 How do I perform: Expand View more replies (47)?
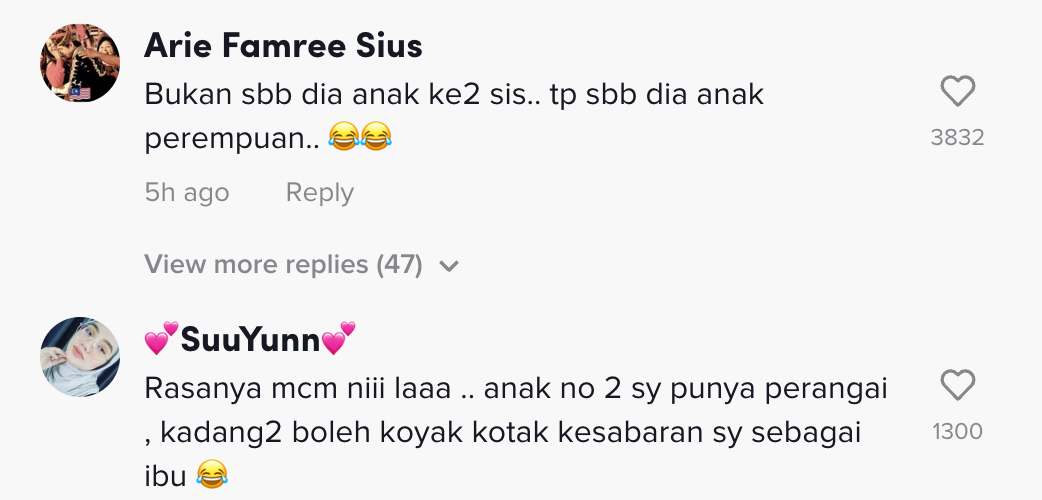click(x=284, y=265)
